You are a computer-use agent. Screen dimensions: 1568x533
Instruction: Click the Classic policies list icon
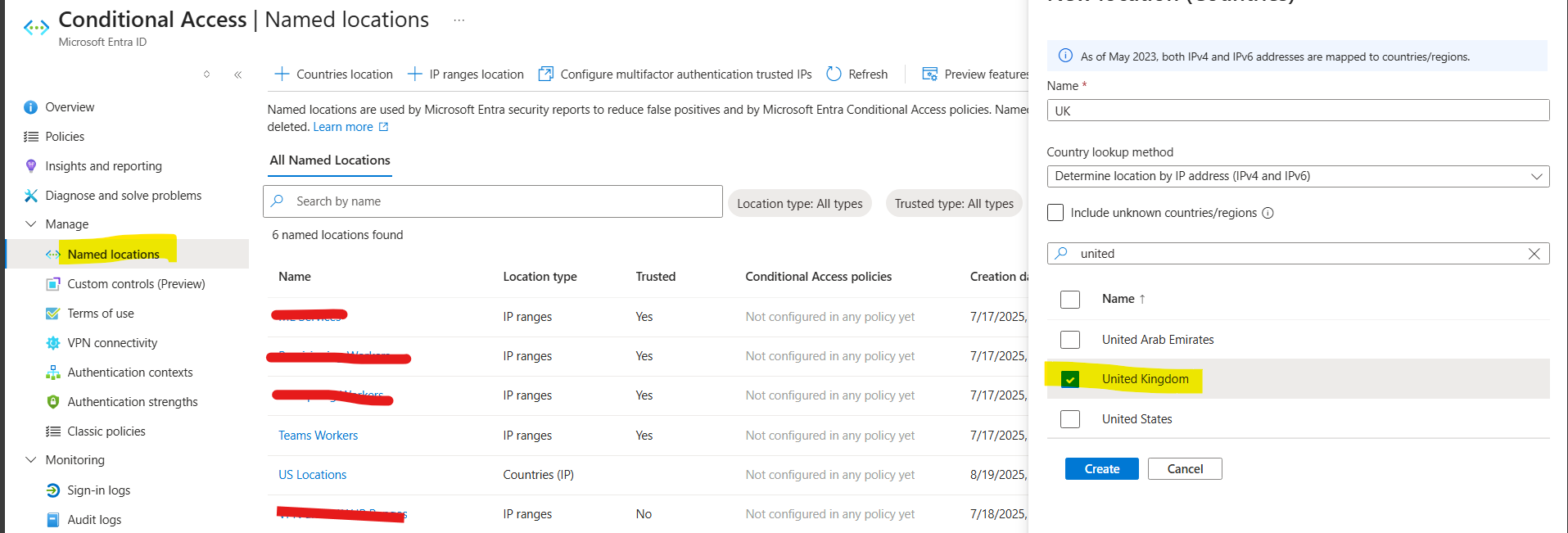coord(53,431)
